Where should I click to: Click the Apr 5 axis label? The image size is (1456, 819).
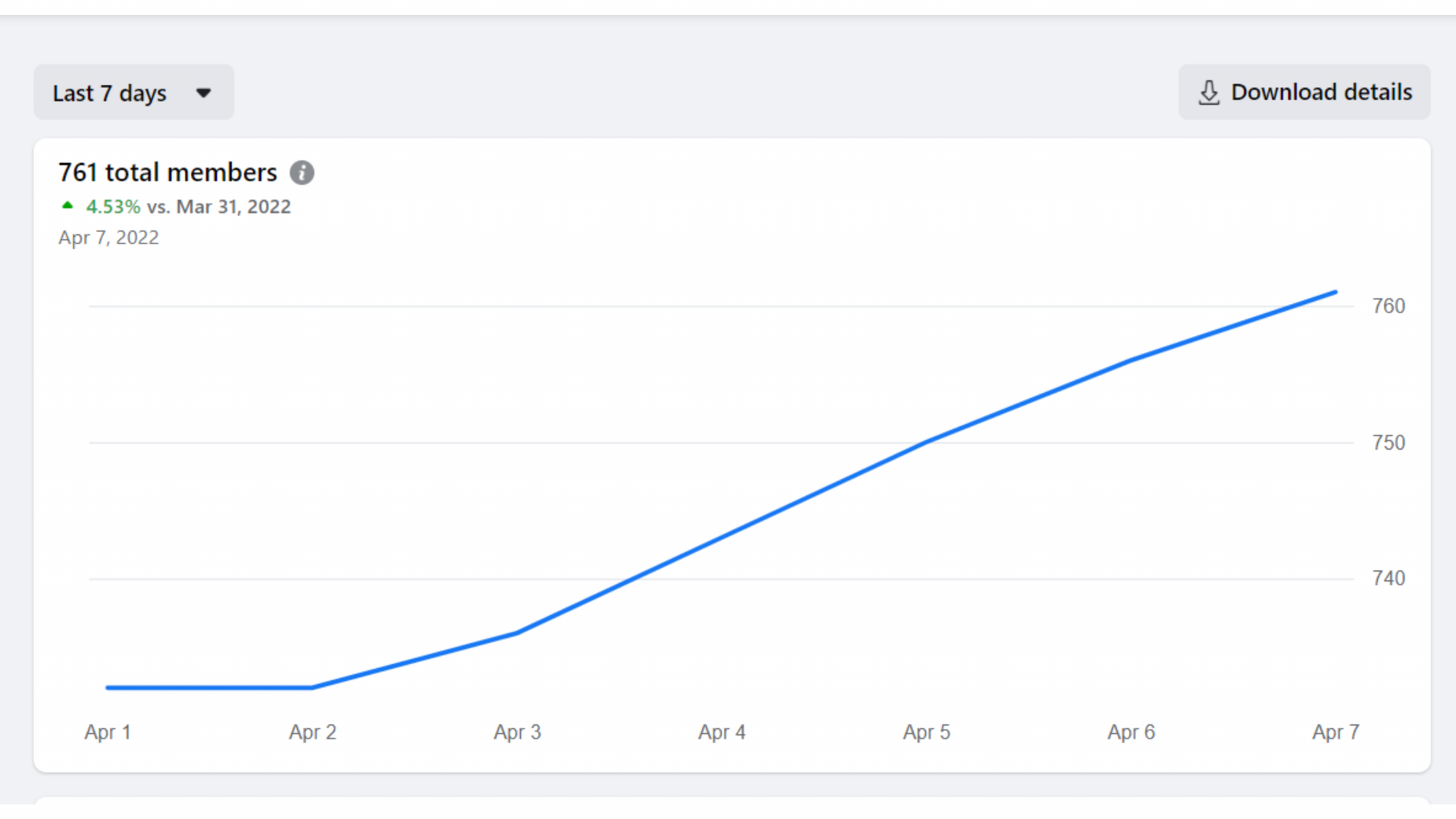(x=927, y=732)
